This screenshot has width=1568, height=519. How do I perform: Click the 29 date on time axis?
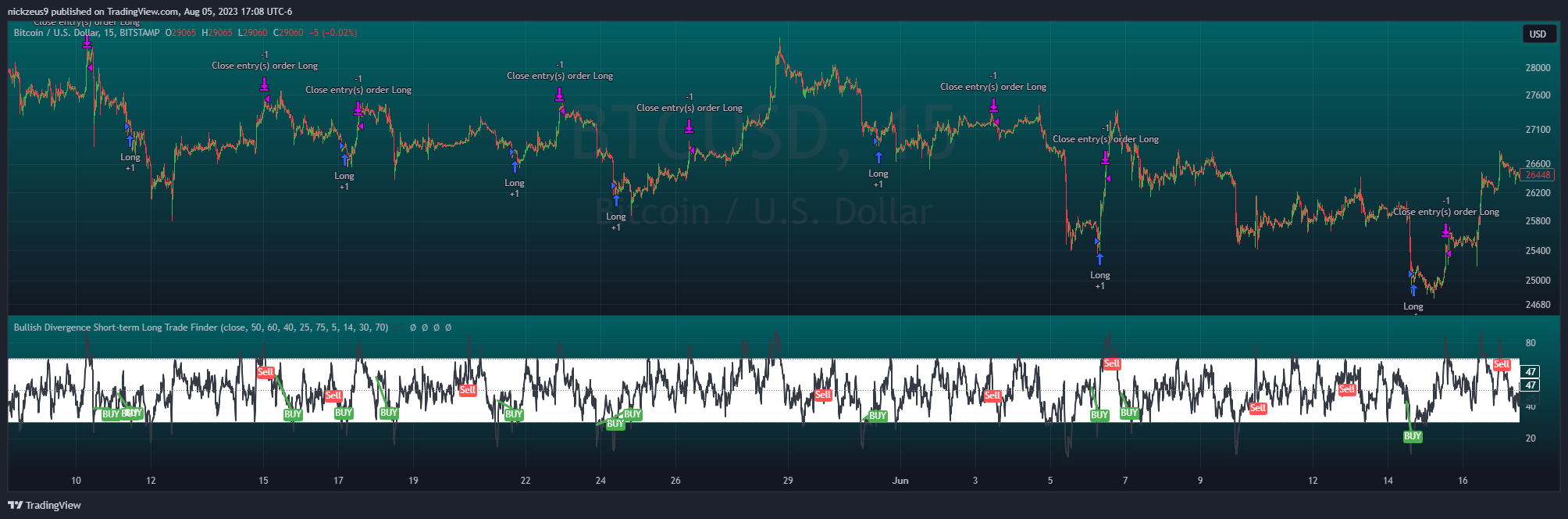tap(788, 481)
